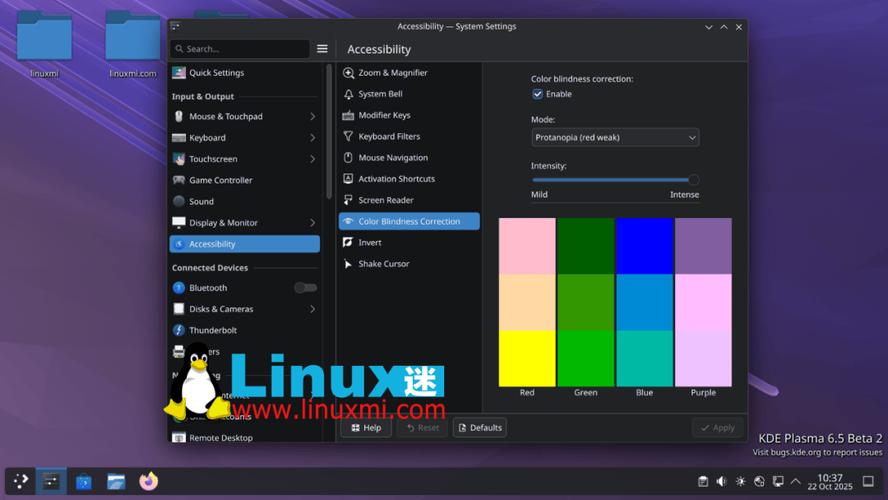Open Activation Shortcuts page
This screenshot has height=500, width=888.
(x=409, y=179)
